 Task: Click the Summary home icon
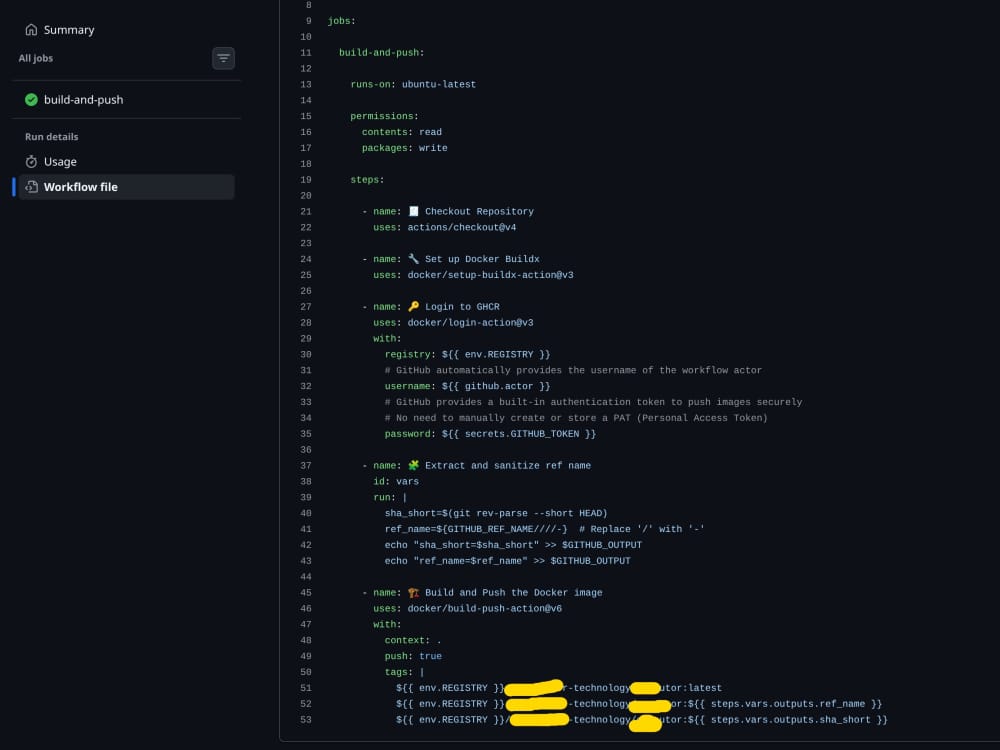tap(31, 30)
